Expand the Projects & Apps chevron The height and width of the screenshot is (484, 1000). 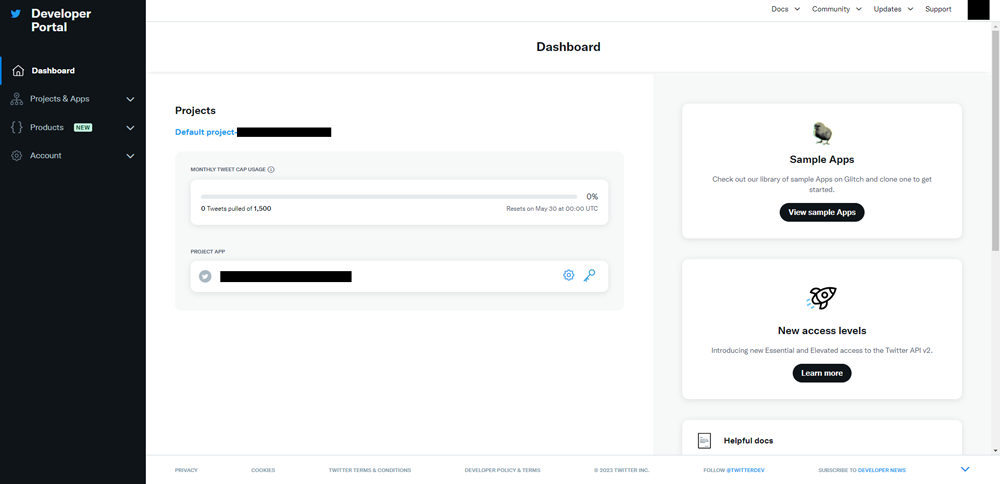tap(131, 99)
